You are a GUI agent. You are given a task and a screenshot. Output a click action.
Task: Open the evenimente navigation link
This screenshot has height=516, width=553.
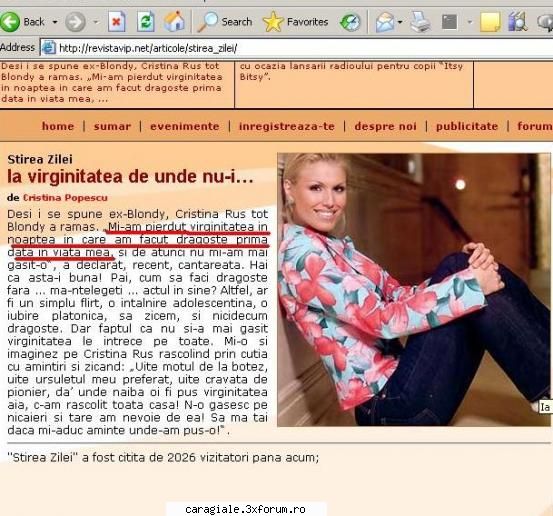click(x=185, y=126)
